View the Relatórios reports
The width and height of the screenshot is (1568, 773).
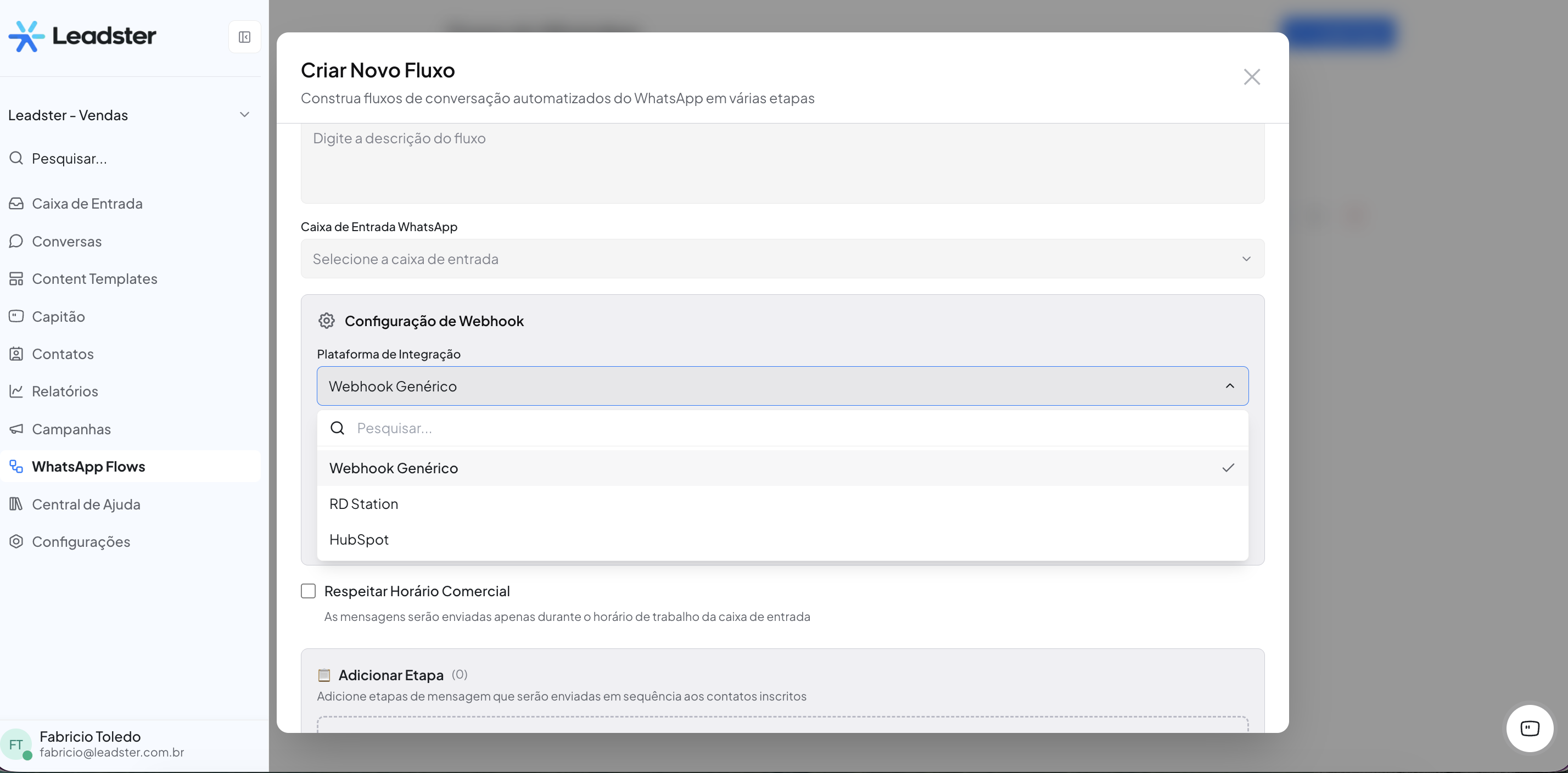(65, 391)
